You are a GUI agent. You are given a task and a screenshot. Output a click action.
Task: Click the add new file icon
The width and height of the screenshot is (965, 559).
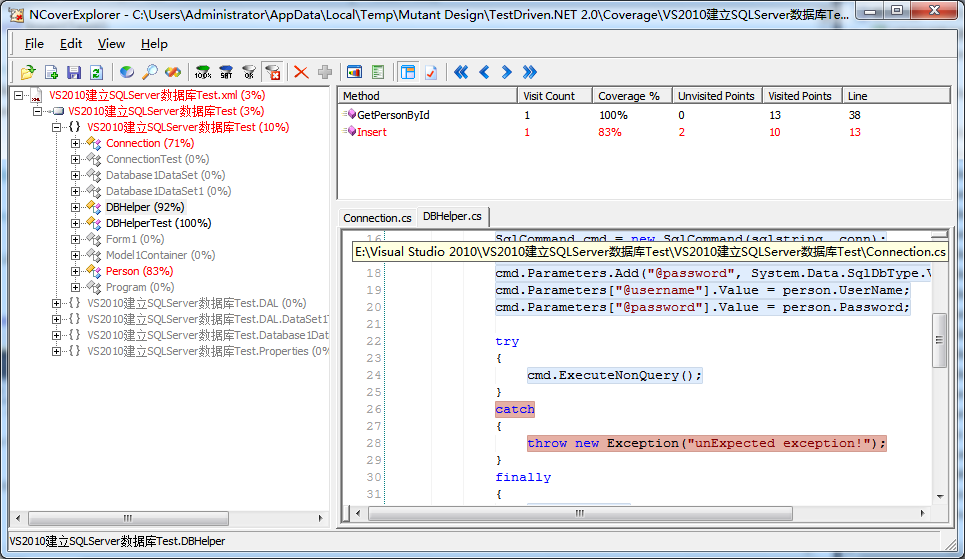pyautogui.click(x=51, y=73)
